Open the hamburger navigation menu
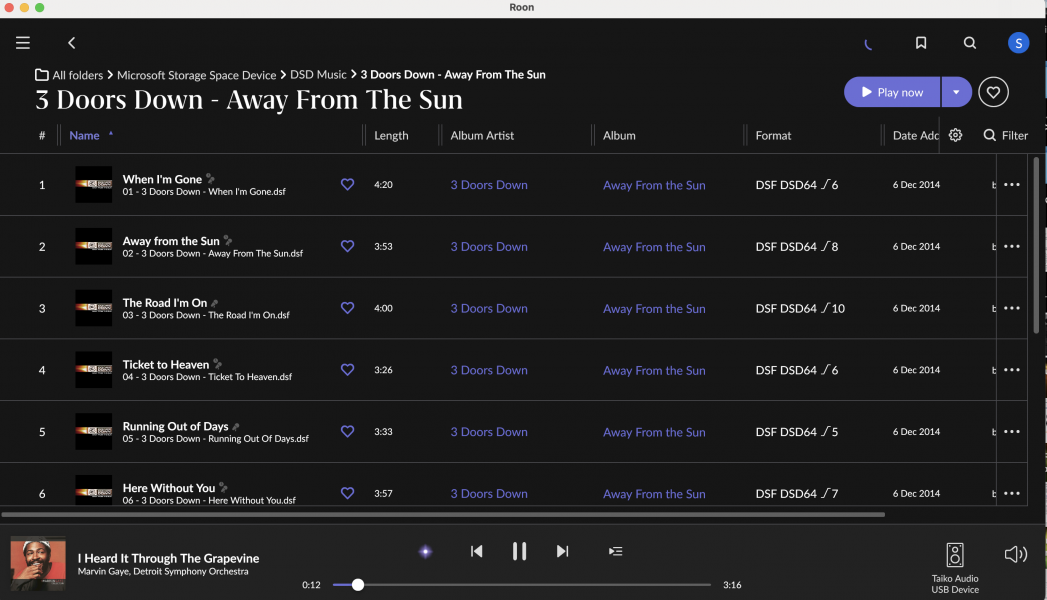Screen dimensions: 1047x600 pos(23,43)
